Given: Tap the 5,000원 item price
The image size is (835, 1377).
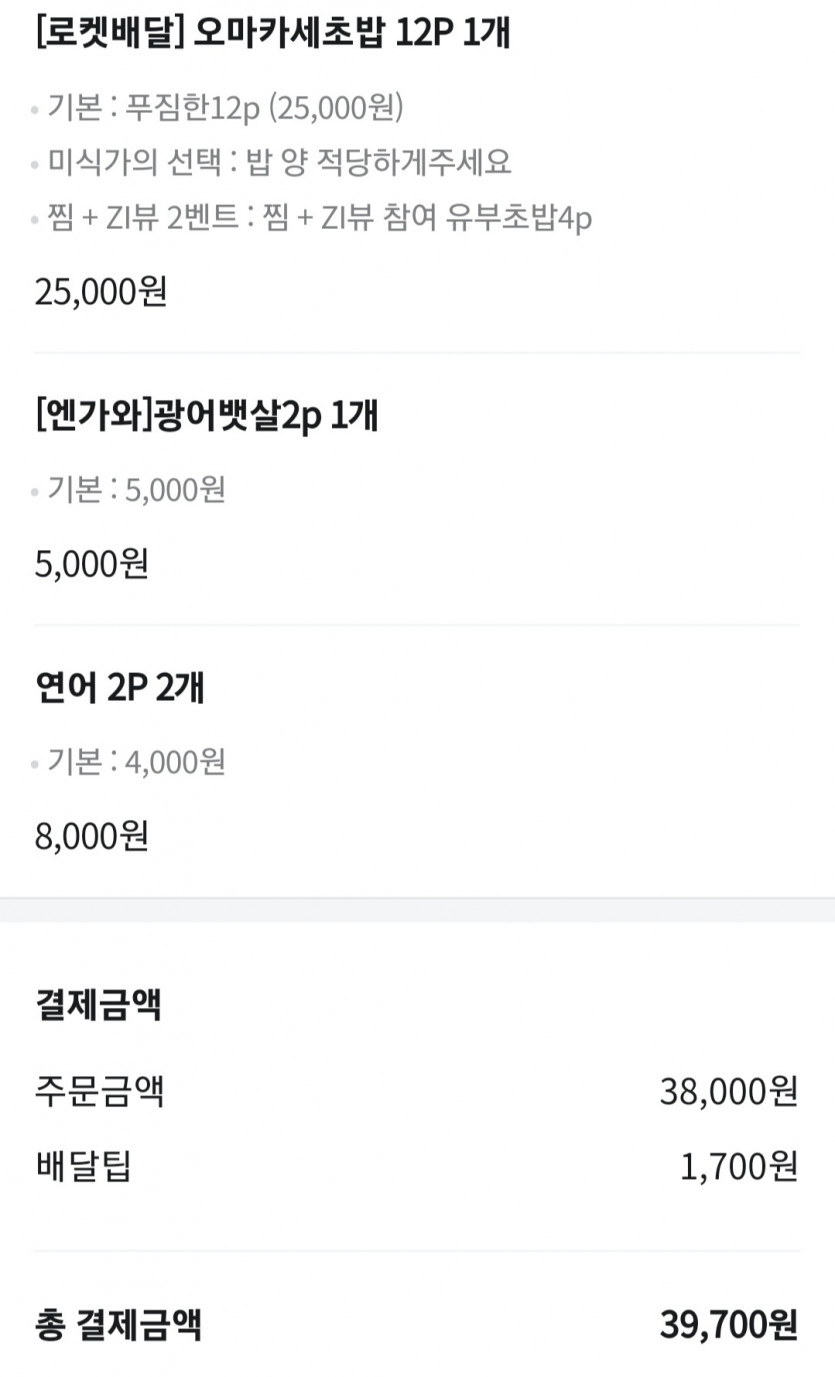Looking at the screenshot, I should (92, 564).
